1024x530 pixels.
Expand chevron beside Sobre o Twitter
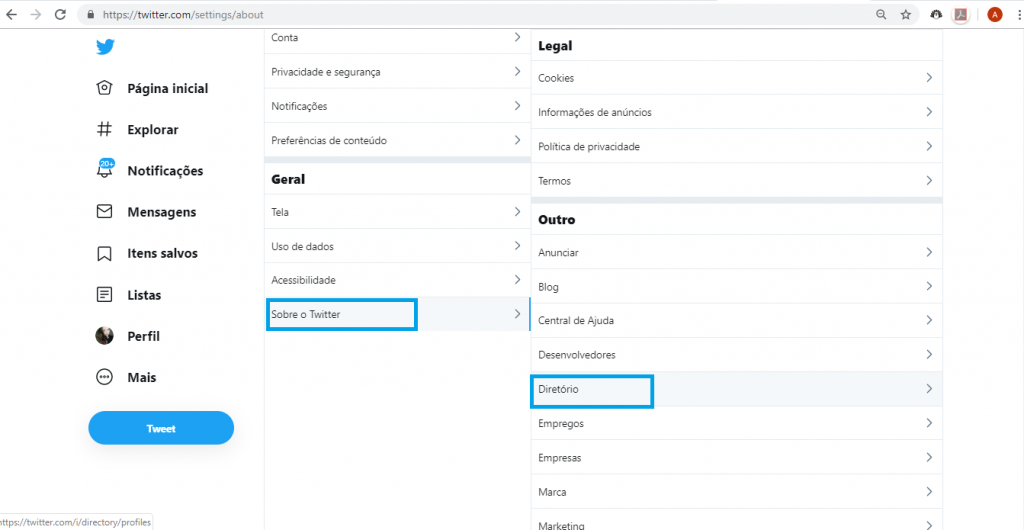click(517, 313)
